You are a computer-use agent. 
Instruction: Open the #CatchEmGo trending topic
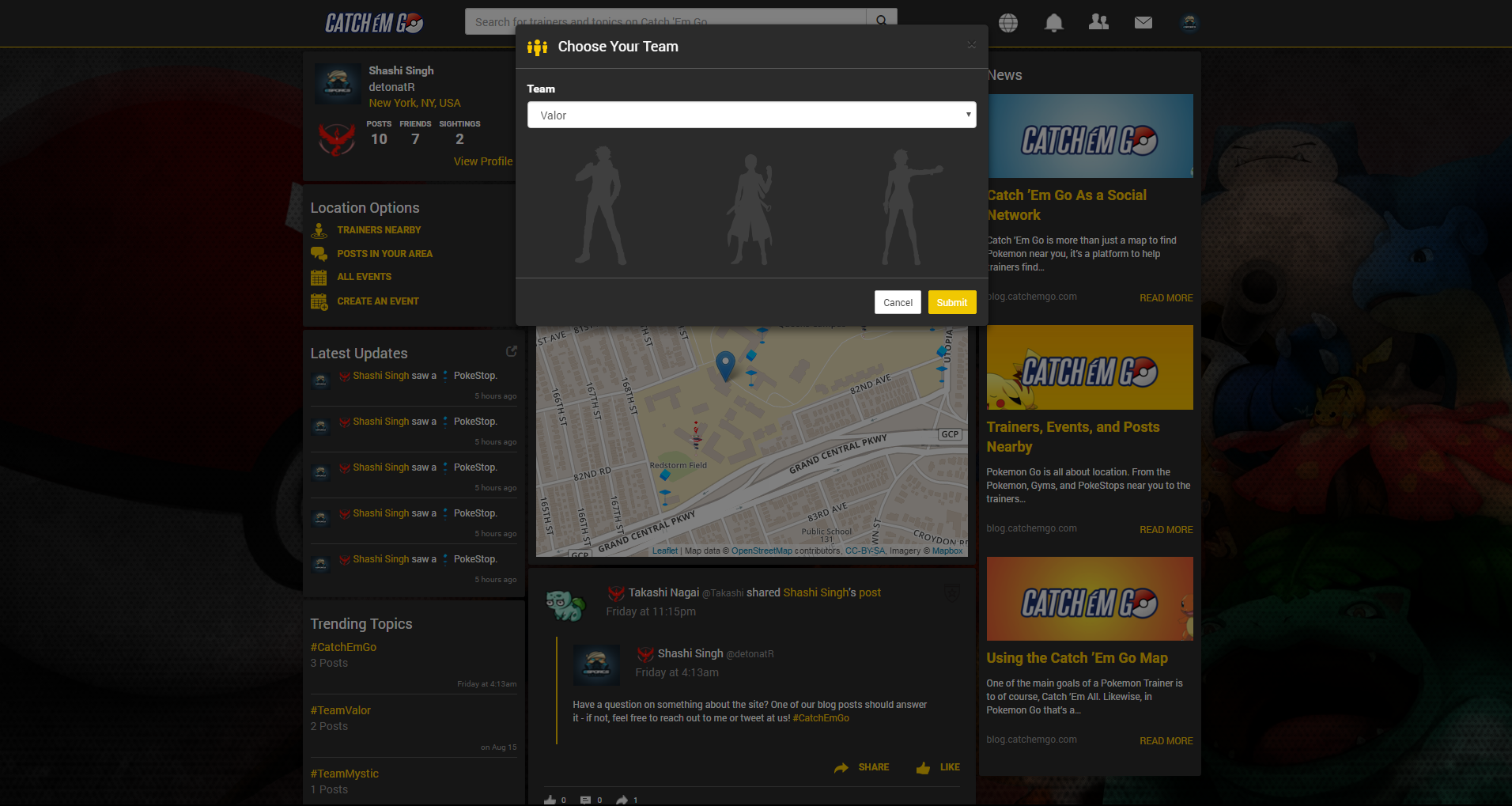pos(343,647)
